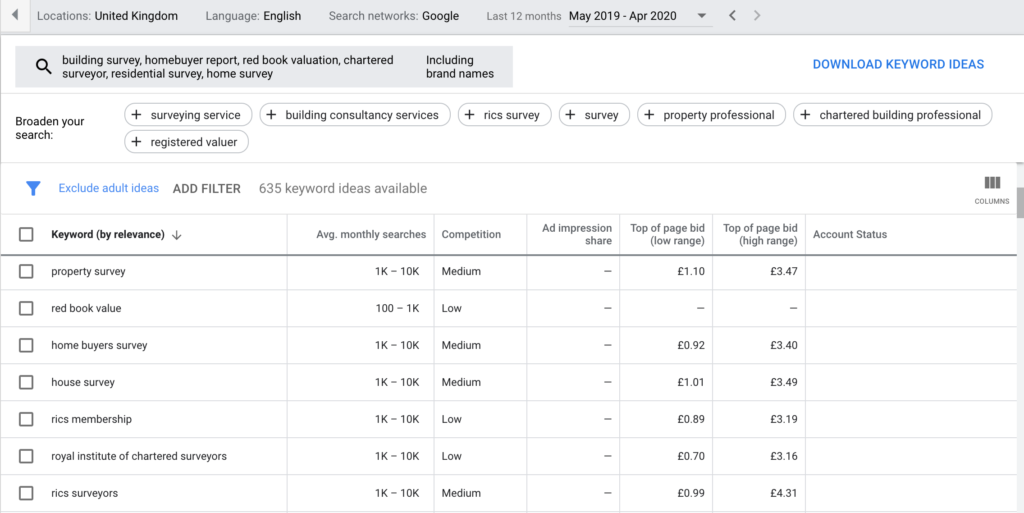This screenshot has width=1024, height=513.
Task: Add 'rics survey' suggestion chip
Action: pyautogui.click(x=504, y=115)
